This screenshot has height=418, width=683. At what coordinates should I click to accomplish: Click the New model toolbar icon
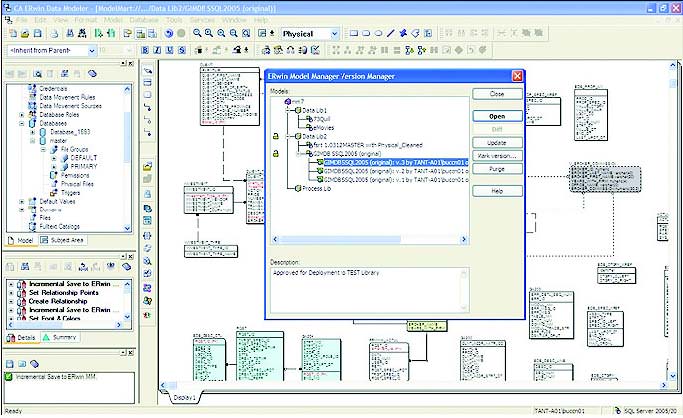pos(13,33)
